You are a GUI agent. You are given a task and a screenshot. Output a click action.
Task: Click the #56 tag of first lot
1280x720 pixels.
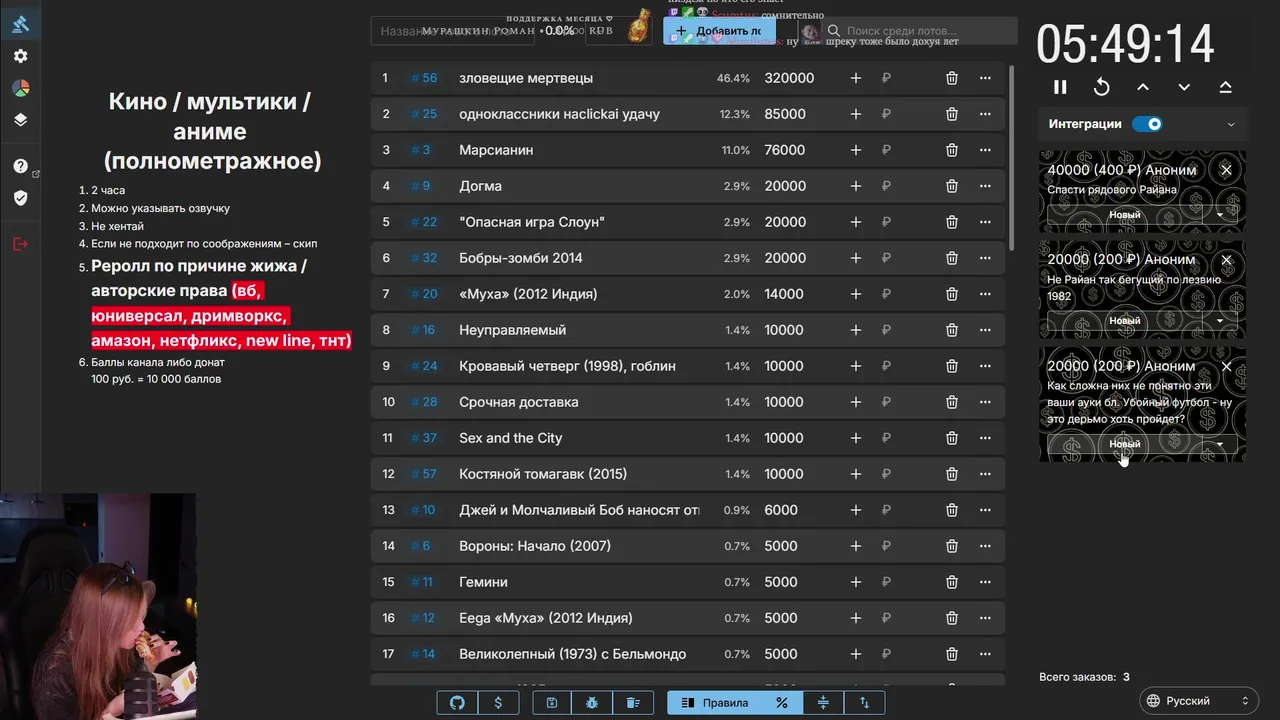pos(424,78)
